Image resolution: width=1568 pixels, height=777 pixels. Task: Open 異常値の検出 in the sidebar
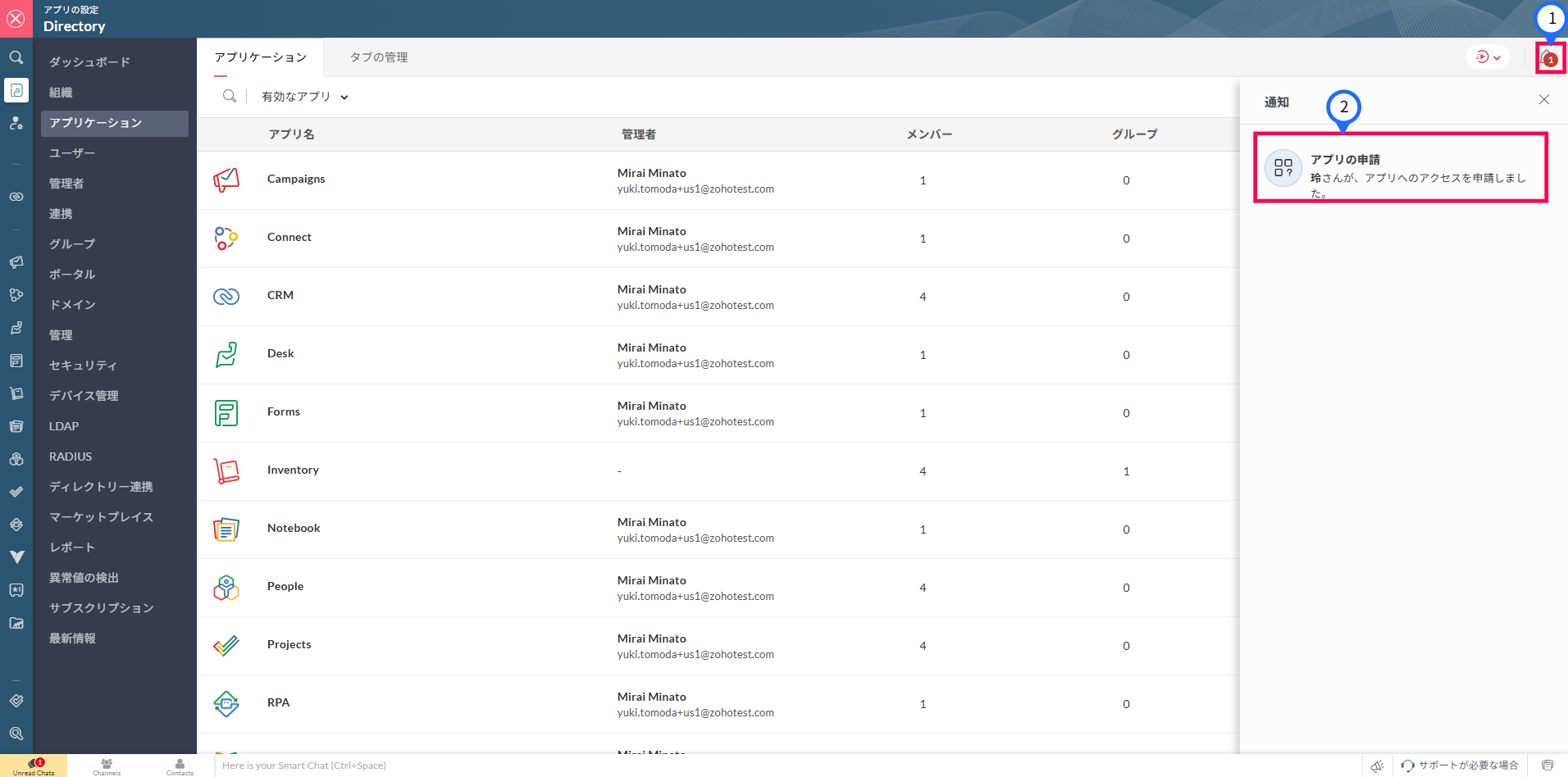click(115, 578)
